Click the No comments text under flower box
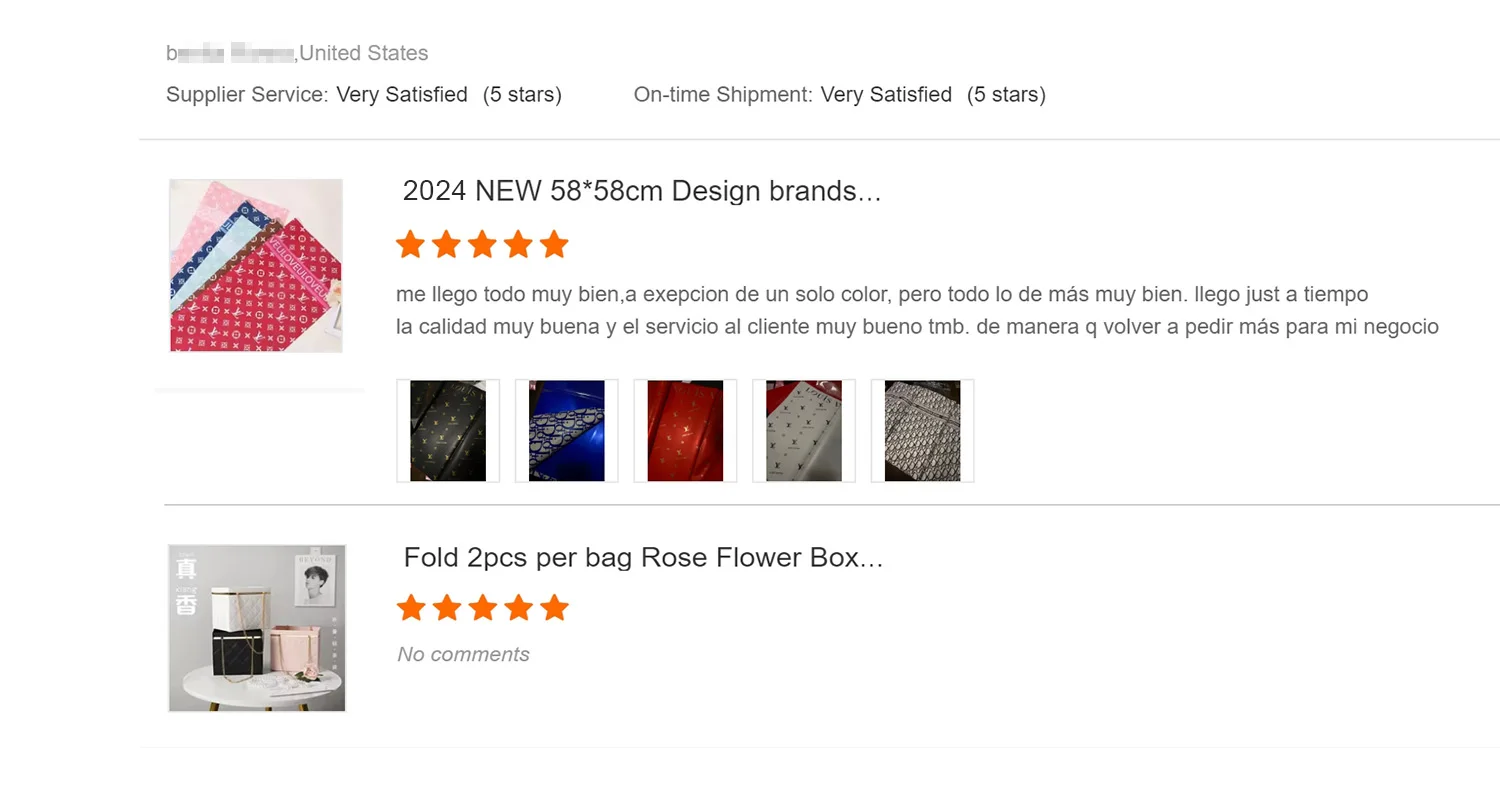Screen dimensions: 1500x800 tap(463, 654)
